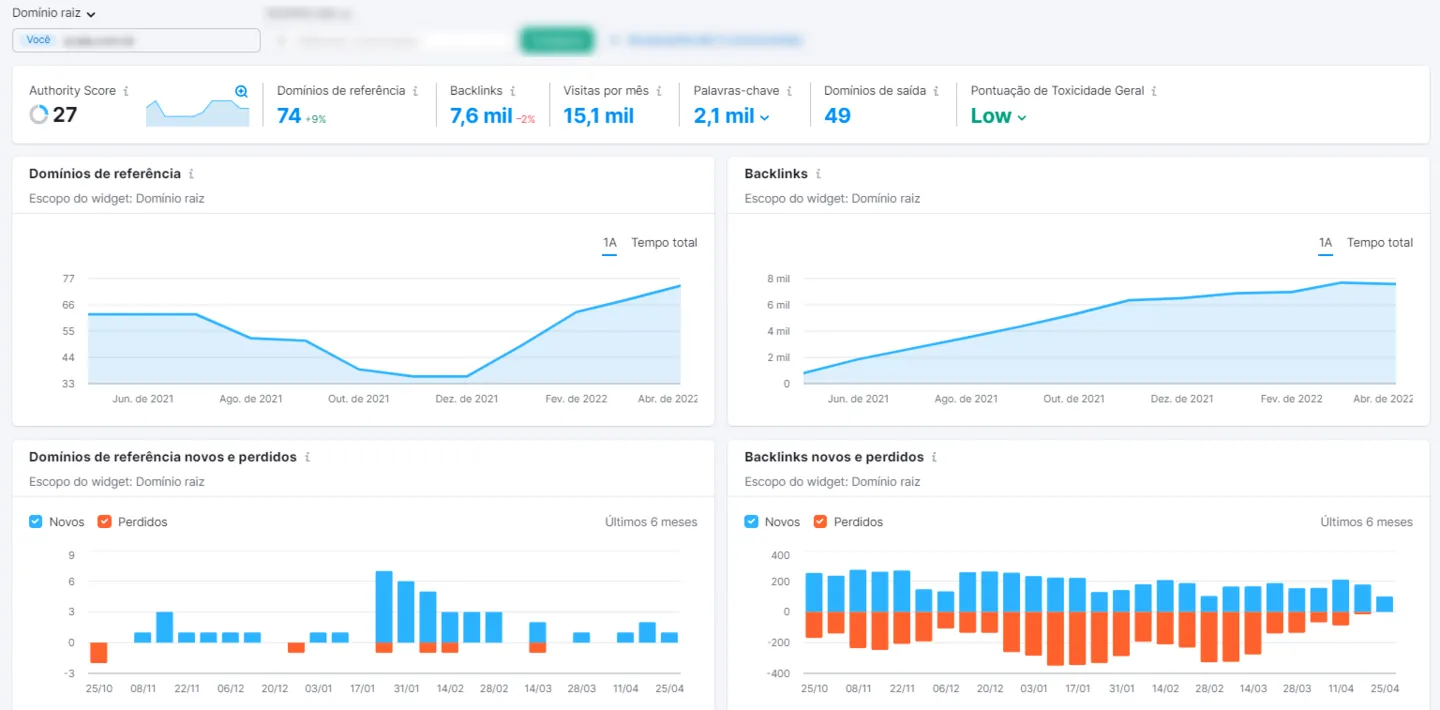This screenshot has height=710, width=1440.
Task: Select 1A tab in Backlinks chart
Action: click(x=1326, y=243)
